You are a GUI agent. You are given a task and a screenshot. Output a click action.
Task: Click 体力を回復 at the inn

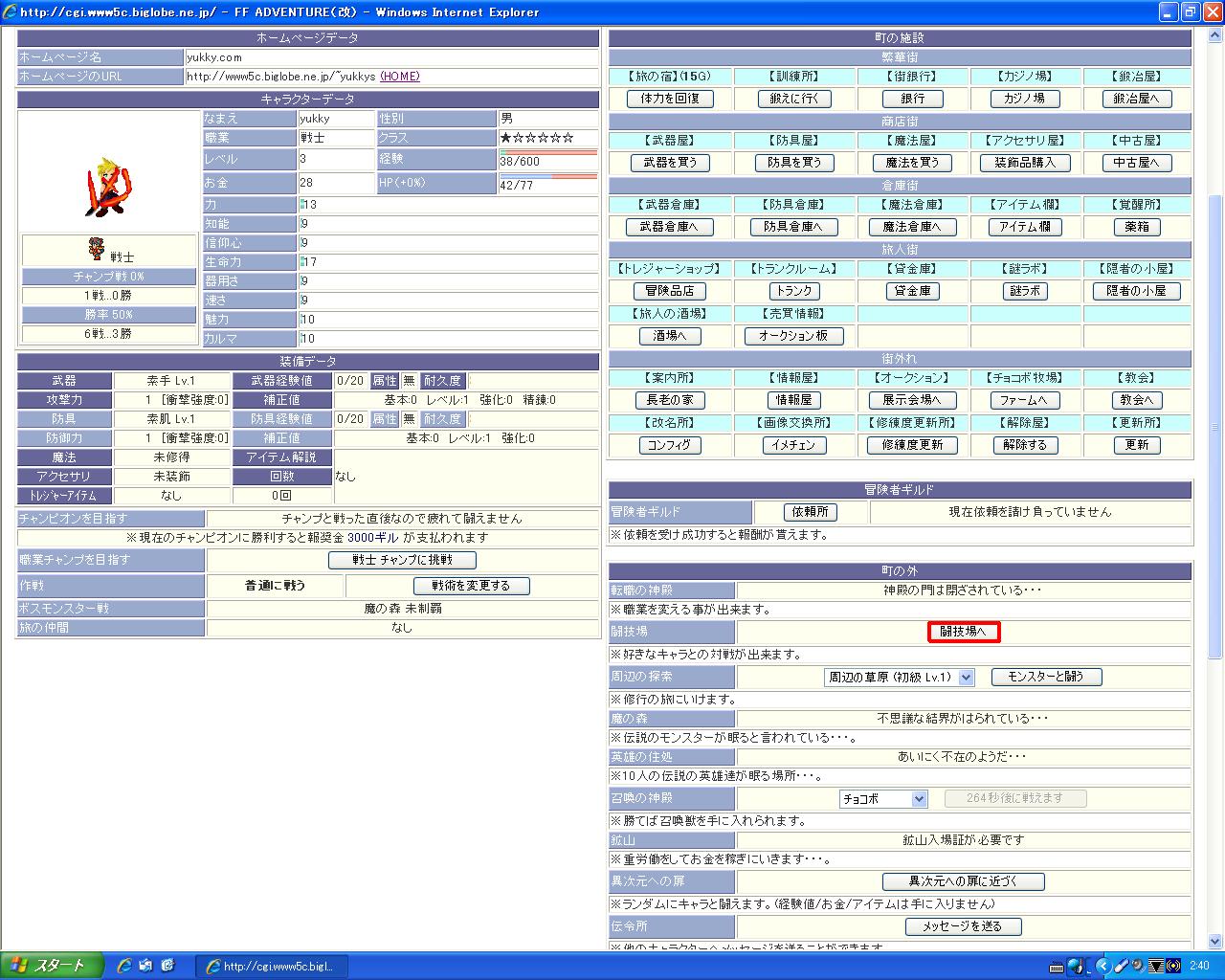point(670,99)
